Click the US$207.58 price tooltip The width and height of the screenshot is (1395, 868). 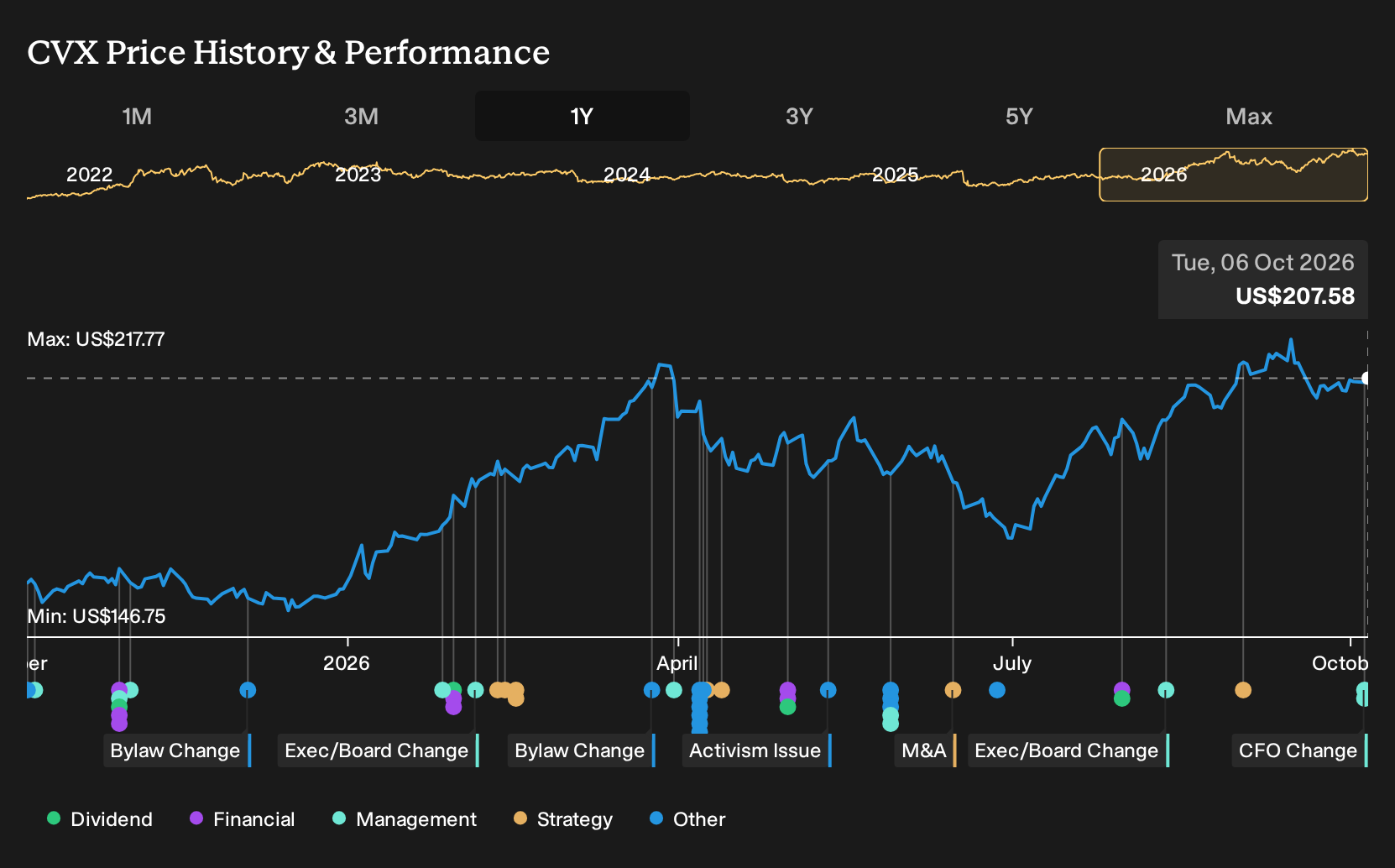click(1263, 280)
